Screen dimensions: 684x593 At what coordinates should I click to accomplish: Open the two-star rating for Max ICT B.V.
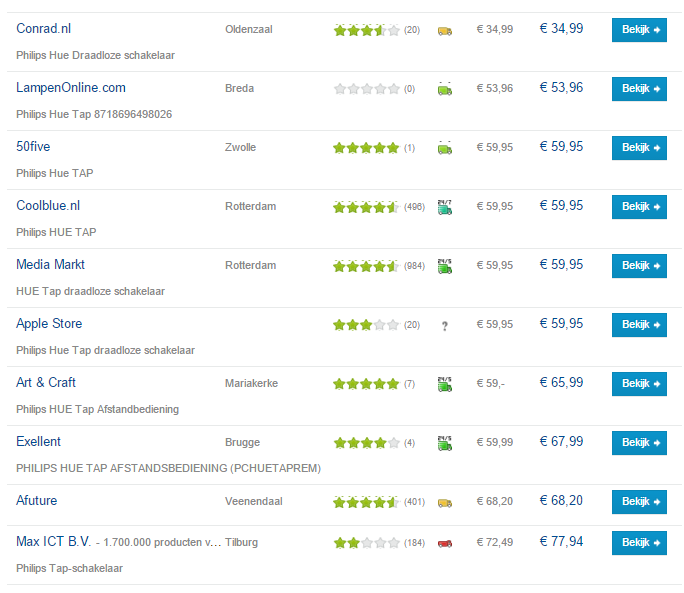click(366, 543)
